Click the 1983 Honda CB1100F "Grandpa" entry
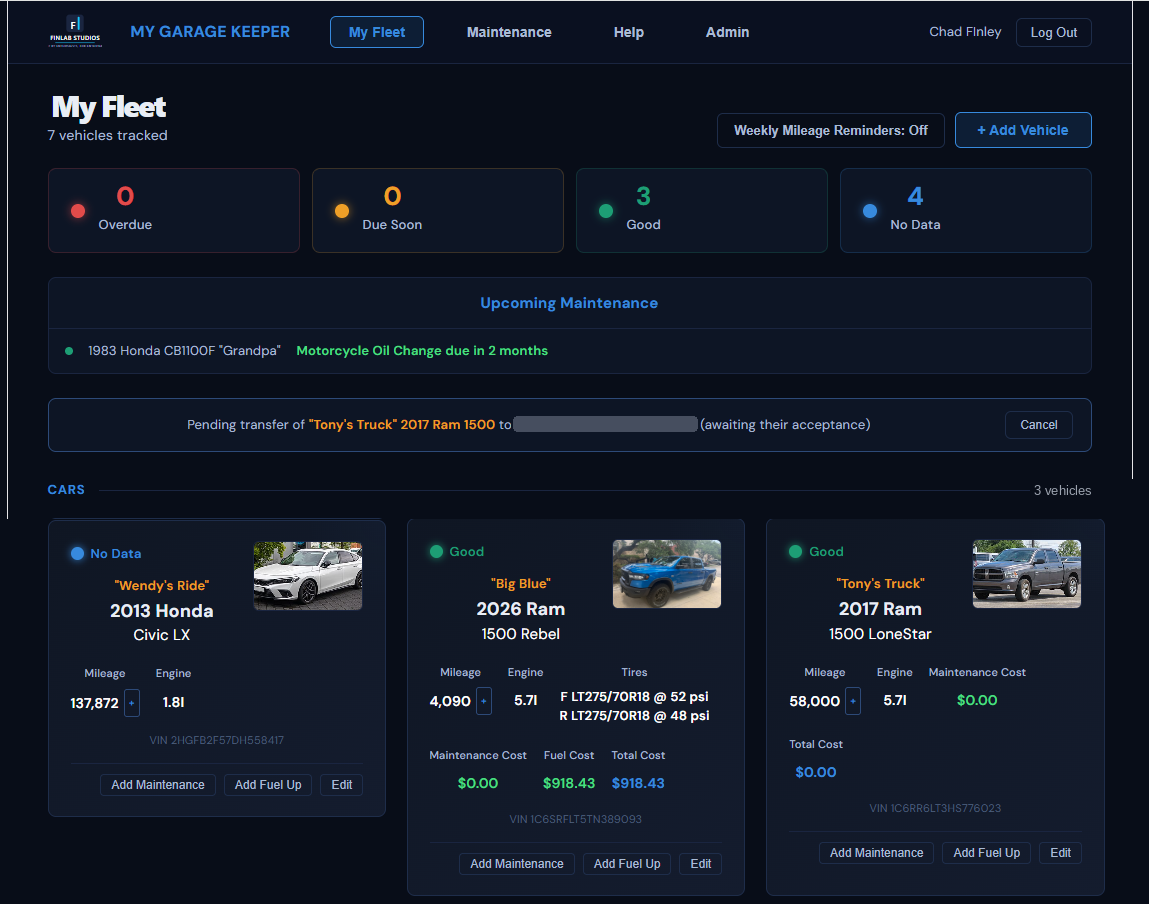The width and height of the screenshot is (1149, 904). point(184,351)
